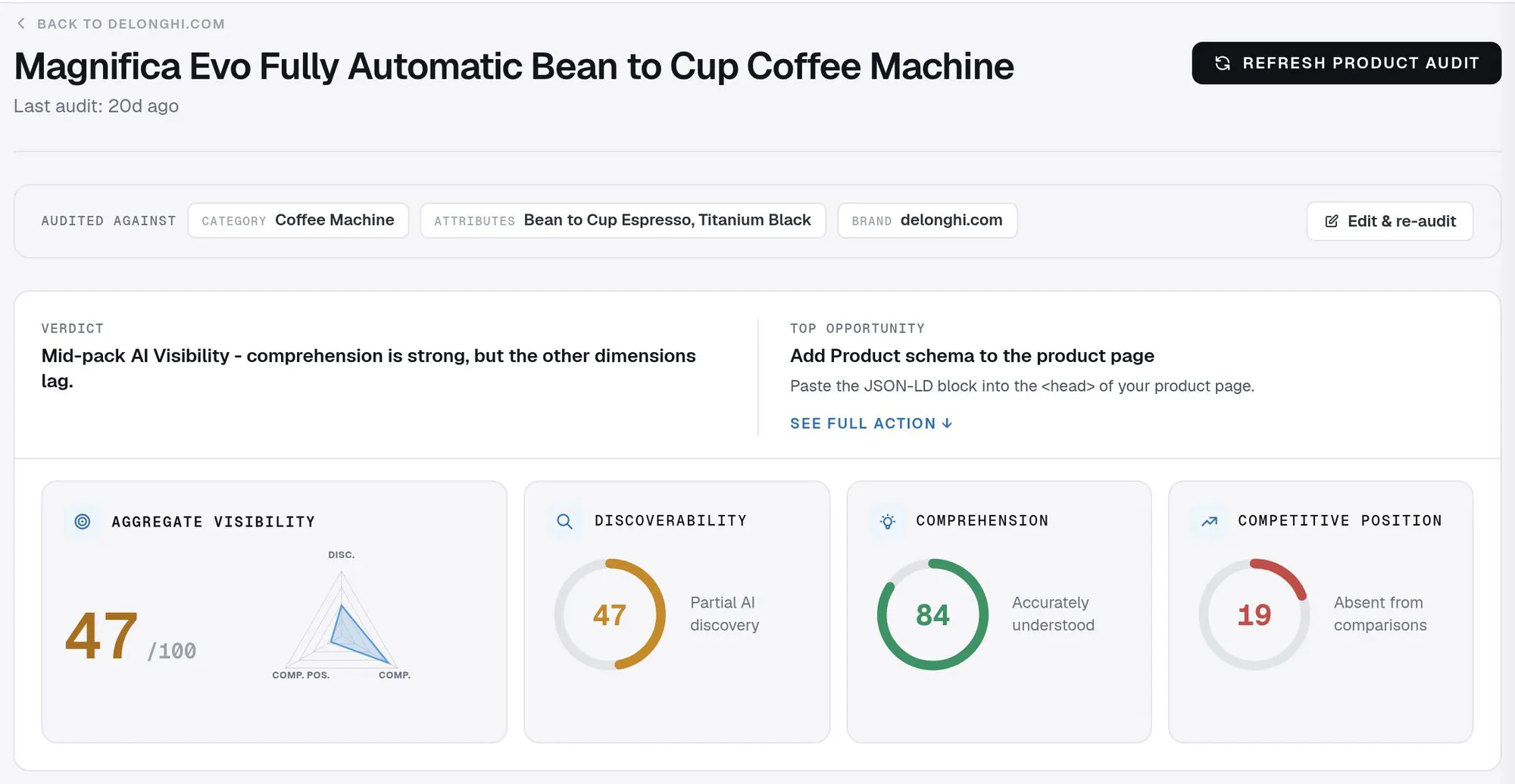Screen dimensions: 1515x784
Task: Click the 'Paste the JSON-LD block' description
Action: pyautogui.click(x=1022, y=386)
